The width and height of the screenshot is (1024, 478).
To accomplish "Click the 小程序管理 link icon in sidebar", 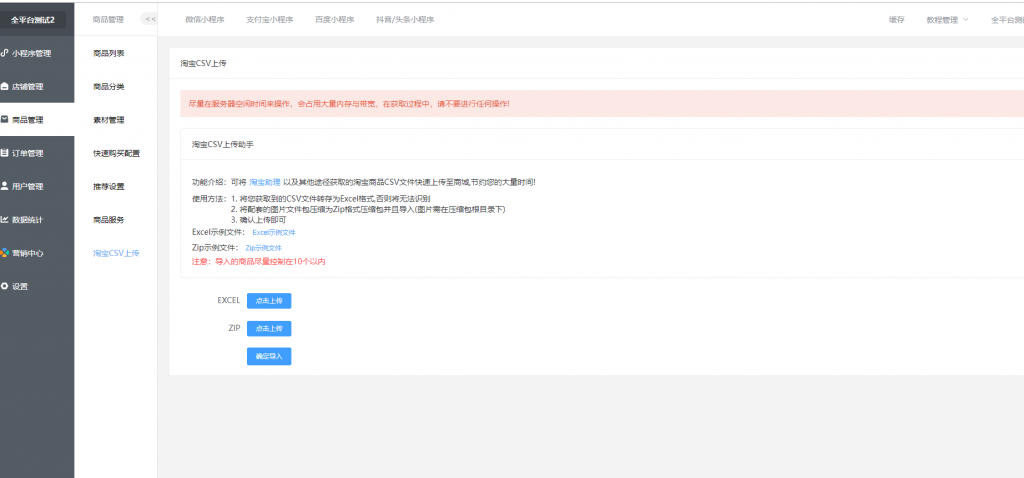I will coord(5,53).
